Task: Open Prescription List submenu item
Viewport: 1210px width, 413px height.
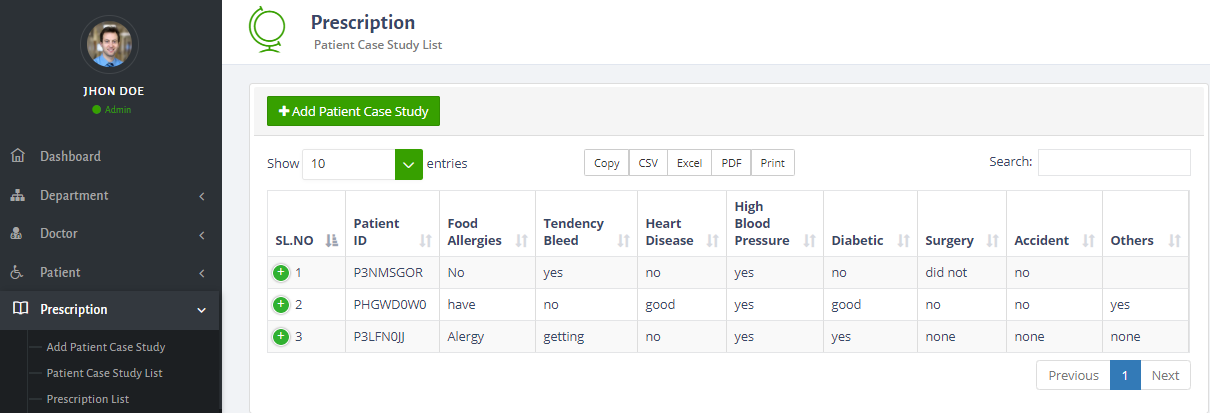Action: (x=88, y=399)
